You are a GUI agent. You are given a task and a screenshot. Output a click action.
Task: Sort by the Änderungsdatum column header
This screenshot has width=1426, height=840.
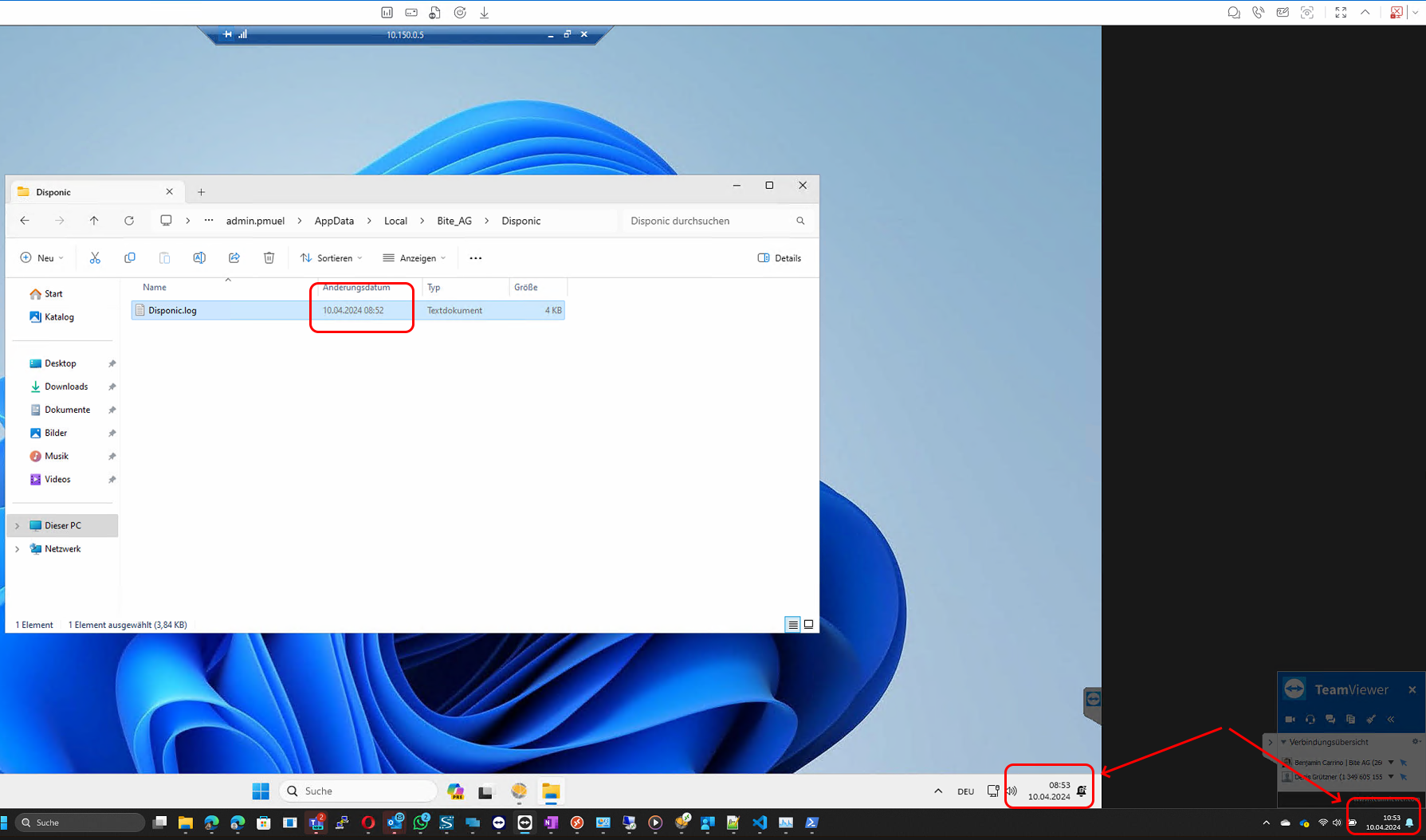[x=356, y=287]
